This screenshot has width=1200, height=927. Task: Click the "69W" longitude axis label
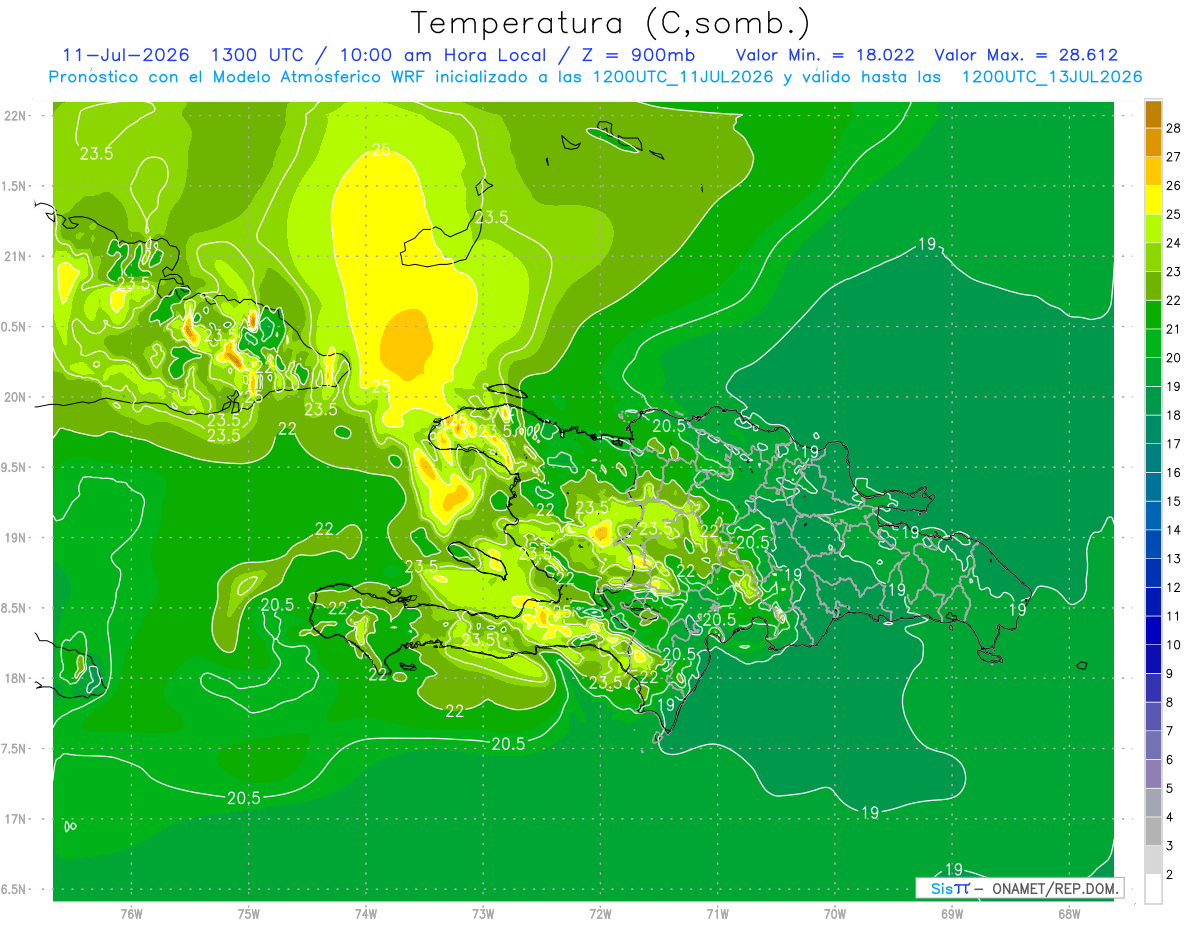[x=952, y=913]
